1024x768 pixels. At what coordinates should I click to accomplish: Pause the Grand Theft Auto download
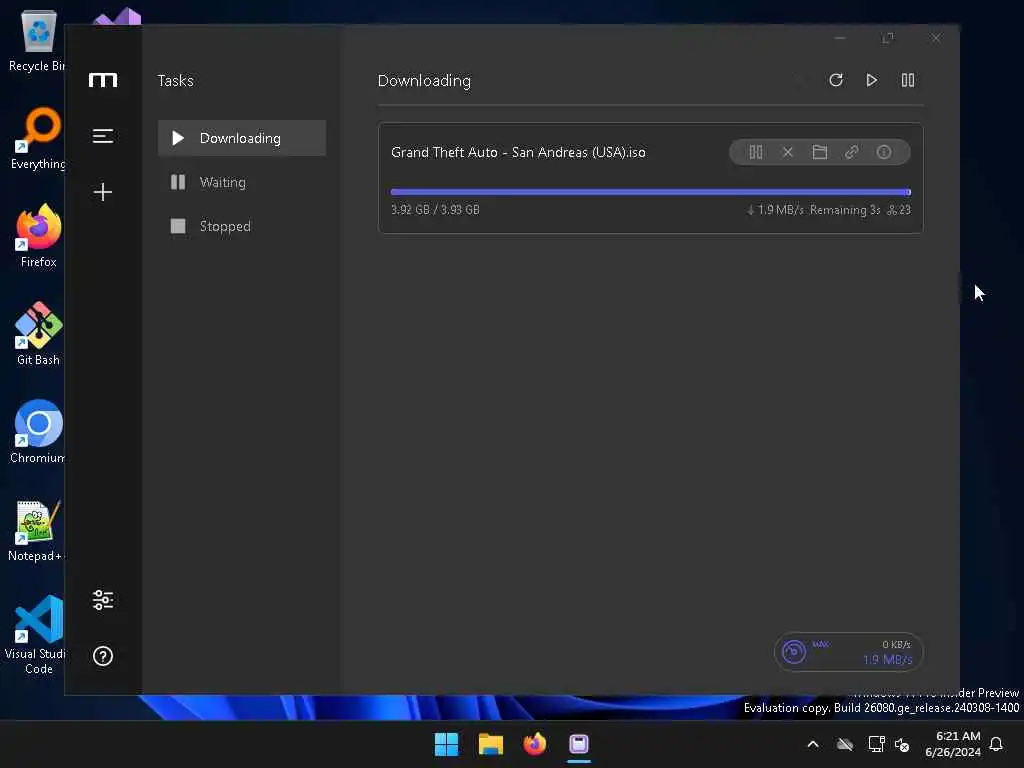756,152
